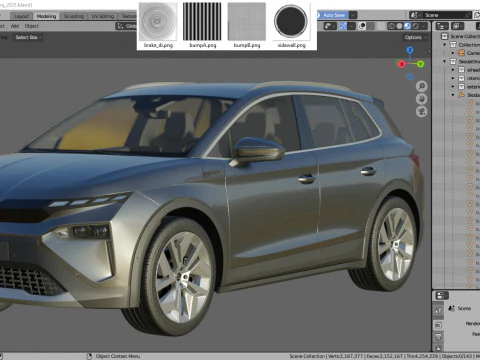The image size is (480, 360).
Task: Click the green Y axis gizmo handle
Action: coord(420,64)
